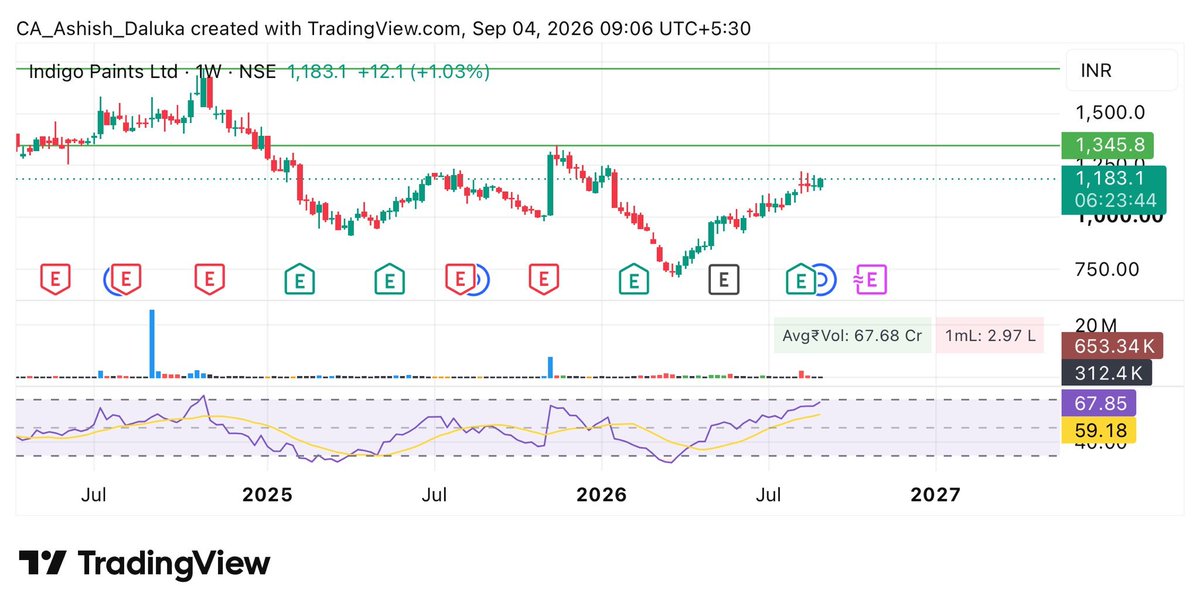This screenshot has height=611, width=1200.
Task: Click the 20 M volume axis label
Action: coord(1095,324)
